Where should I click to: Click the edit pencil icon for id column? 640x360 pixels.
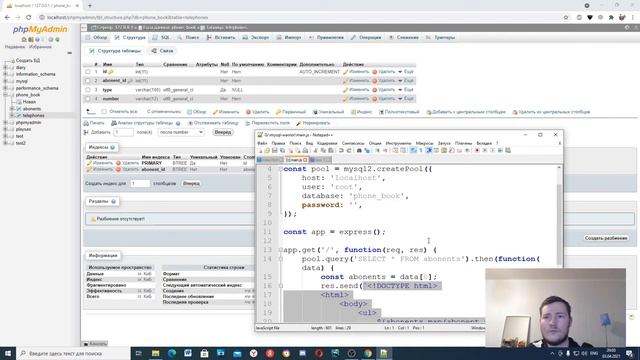pyautogui.click(x=346, y=72)
